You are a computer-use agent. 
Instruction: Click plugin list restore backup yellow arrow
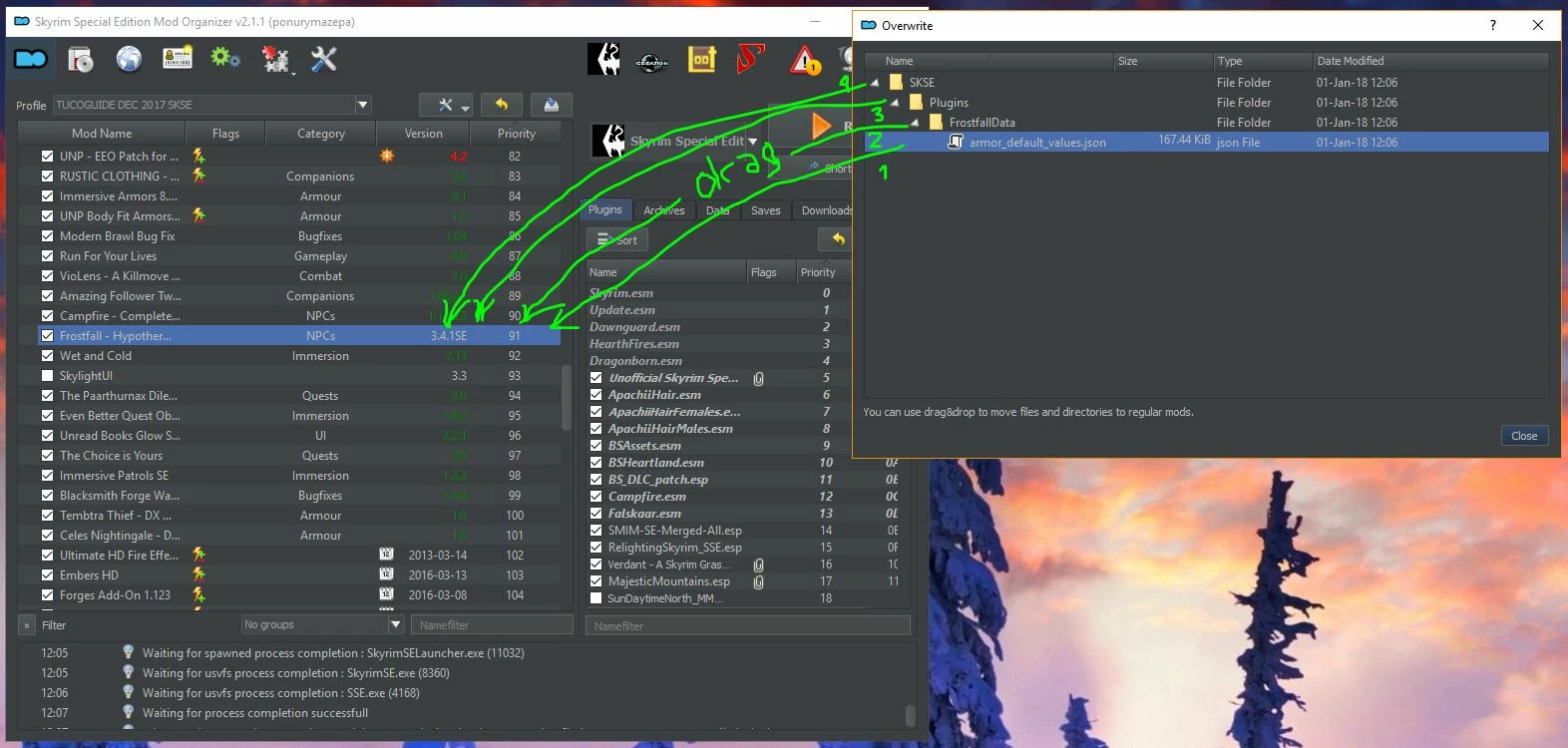839,239
